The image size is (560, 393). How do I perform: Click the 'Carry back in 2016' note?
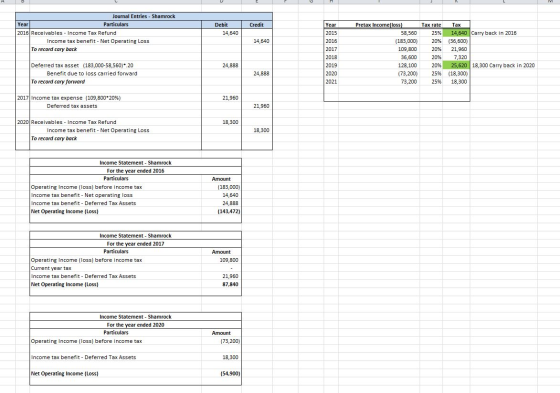click(494, 33)
